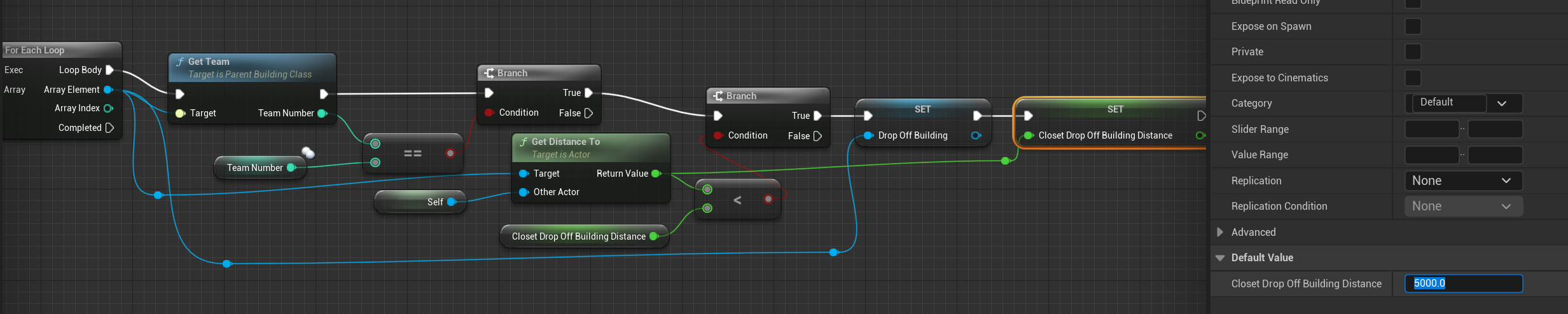
Task: Click the lower input pin of the less-than node
Action: click(707, 208)
